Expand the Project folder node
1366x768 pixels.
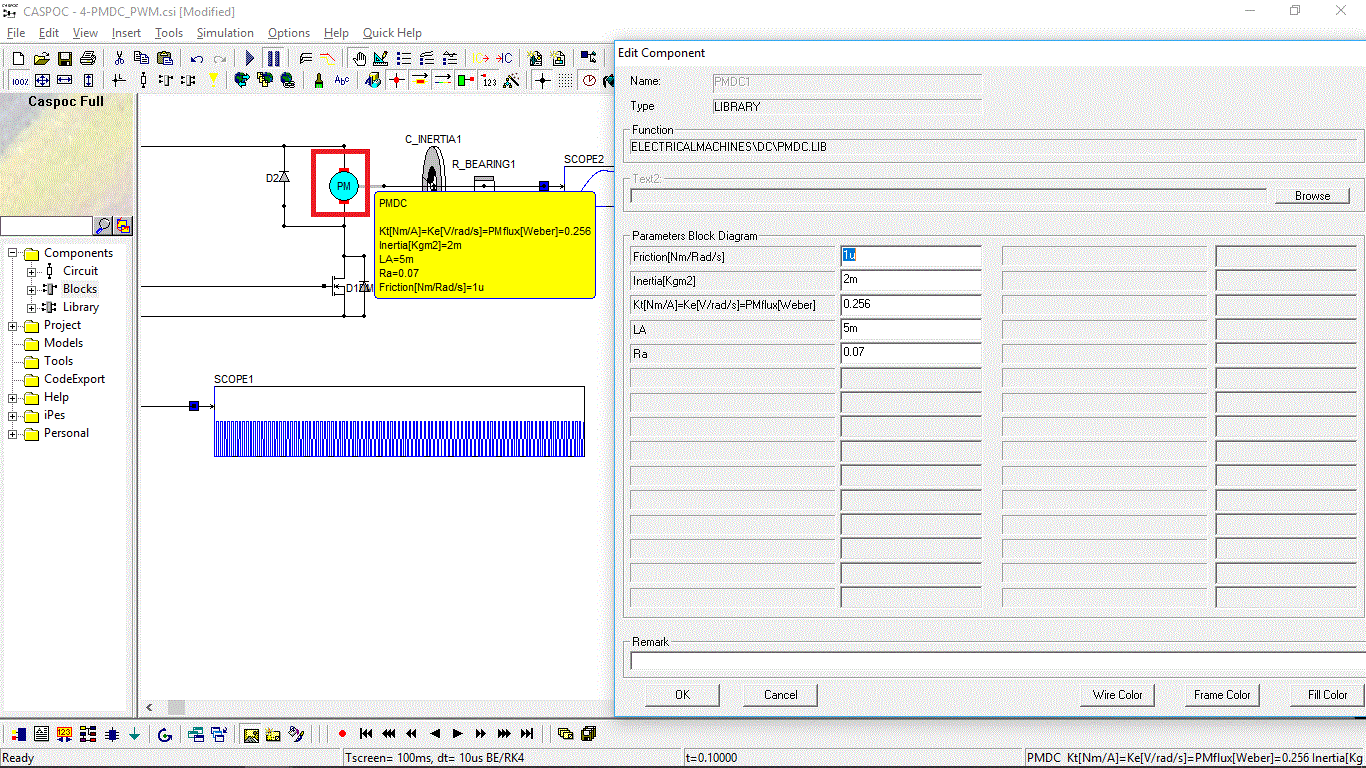(x=14, y=325)
